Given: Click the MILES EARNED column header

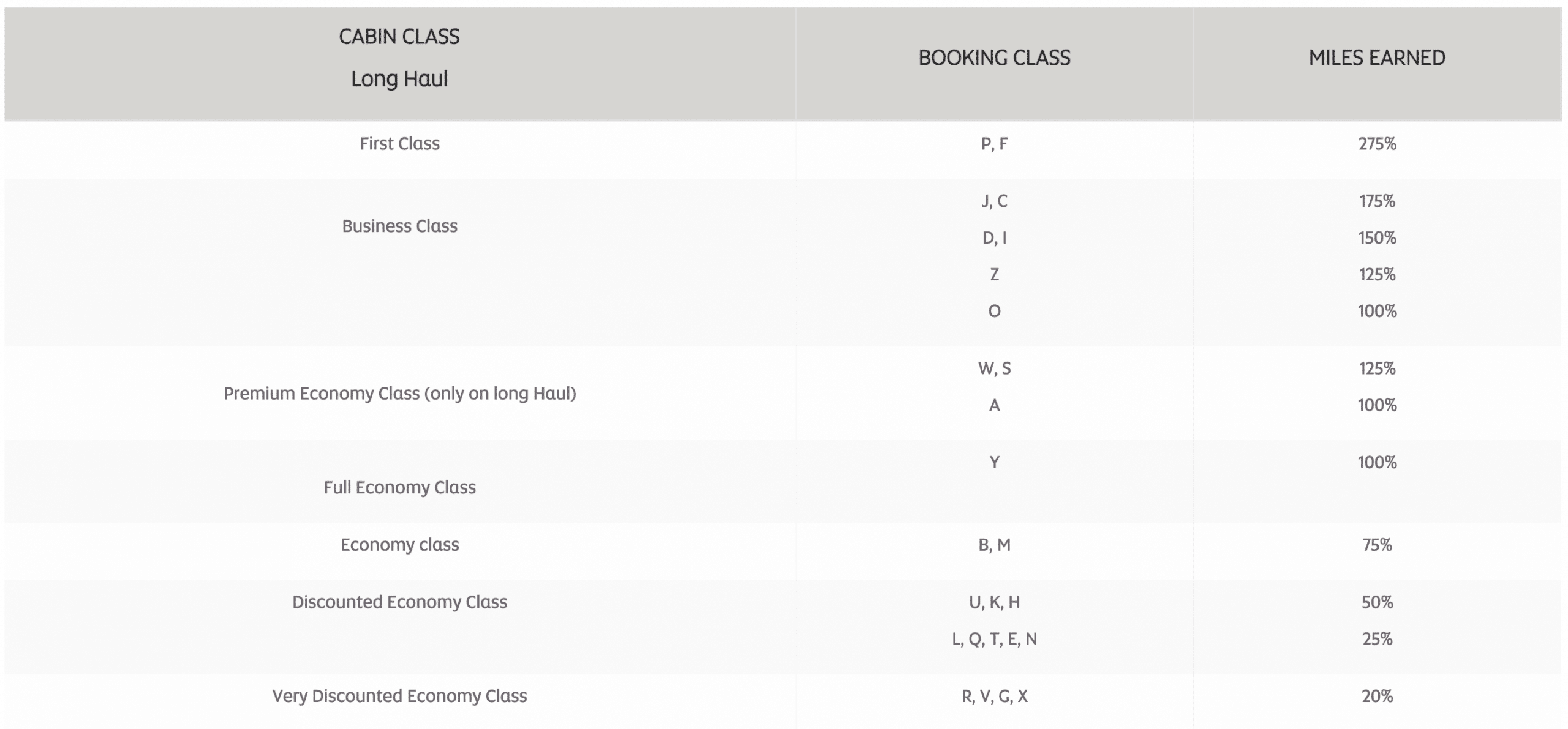Looking at the screenshot, I should tap(1377, 58).
